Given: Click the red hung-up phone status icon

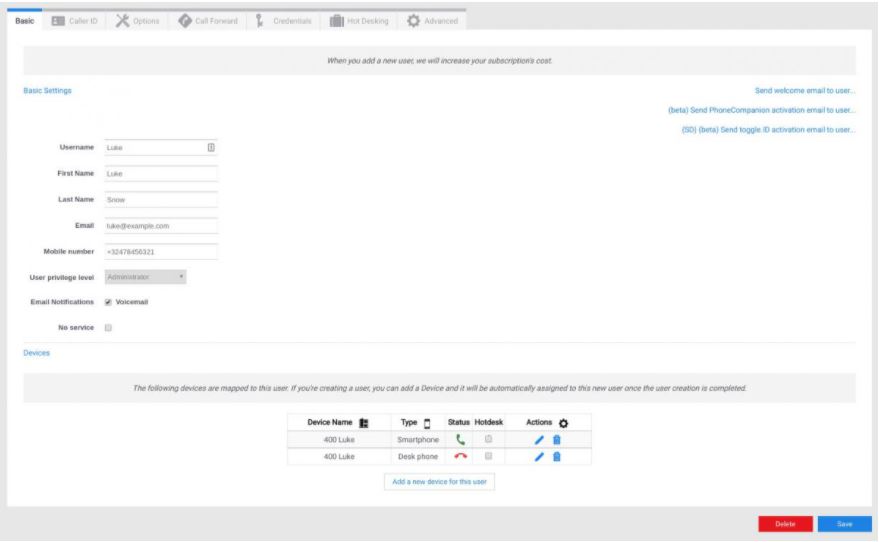Looking at the screenshot, I should [x=460, y=457].
